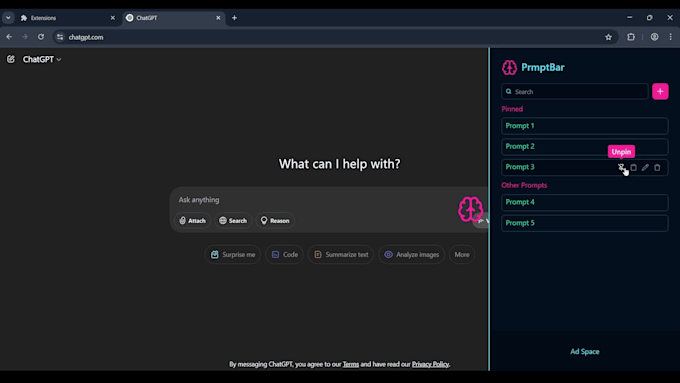The height and width of the screenshot is (383, 680).
Task: Open the tab search dropdown arrow
Action: (8, 18)
